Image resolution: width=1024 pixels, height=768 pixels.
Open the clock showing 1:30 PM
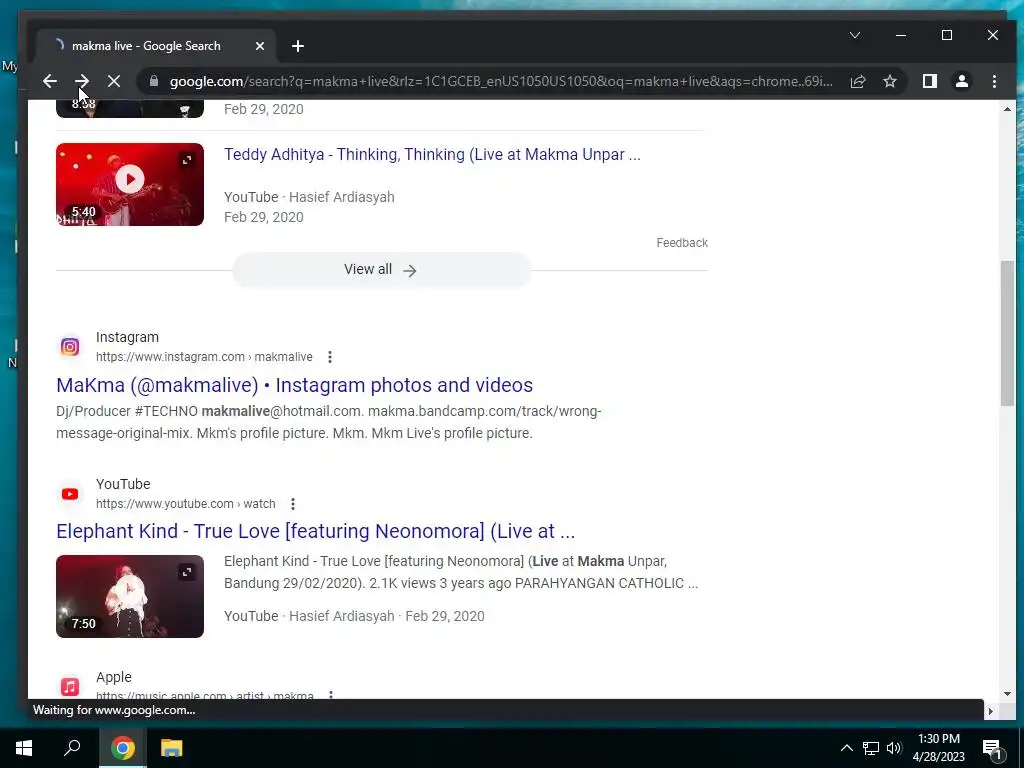pos(938,748)
